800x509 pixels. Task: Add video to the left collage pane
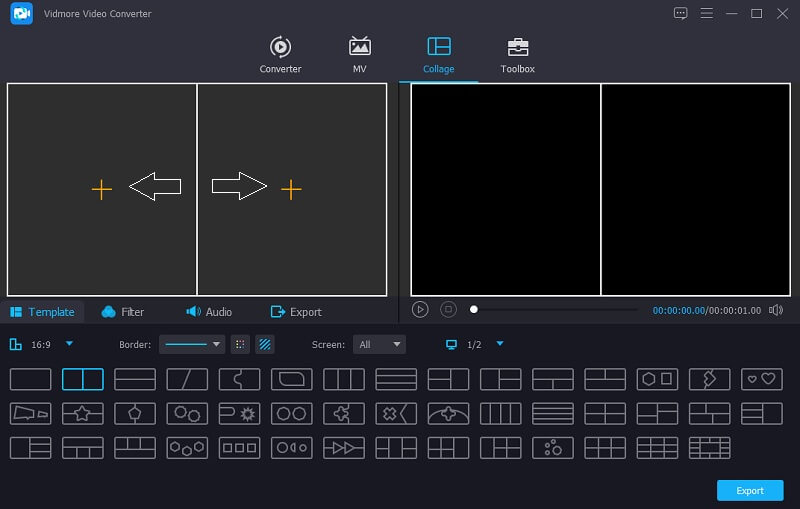point(101,189)
